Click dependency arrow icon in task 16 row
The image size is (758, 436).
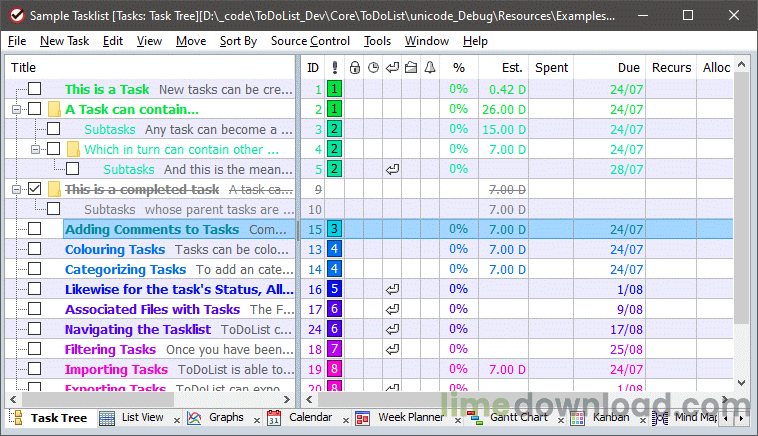click(x=392, y=289)
